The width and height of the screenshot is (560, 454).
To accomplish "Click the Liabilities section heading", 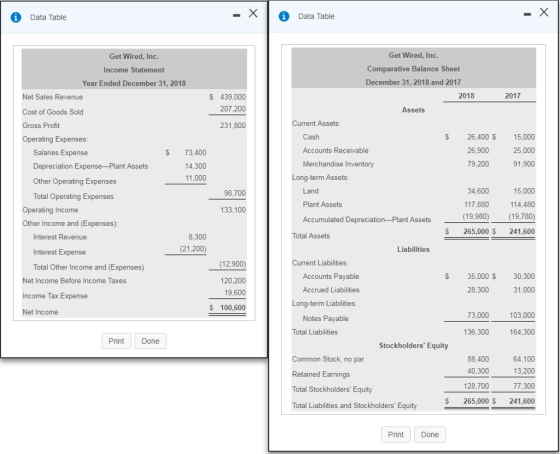I will [x=413, y=249].
